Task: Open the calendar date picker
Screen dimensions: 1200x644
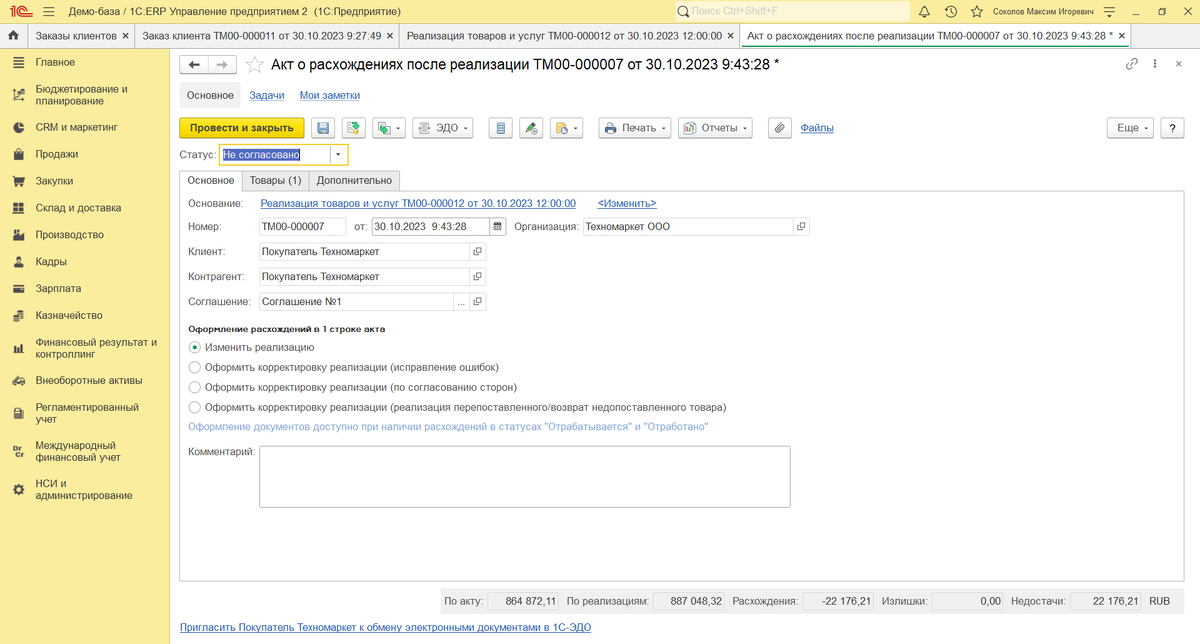Action: coord(499,226)
